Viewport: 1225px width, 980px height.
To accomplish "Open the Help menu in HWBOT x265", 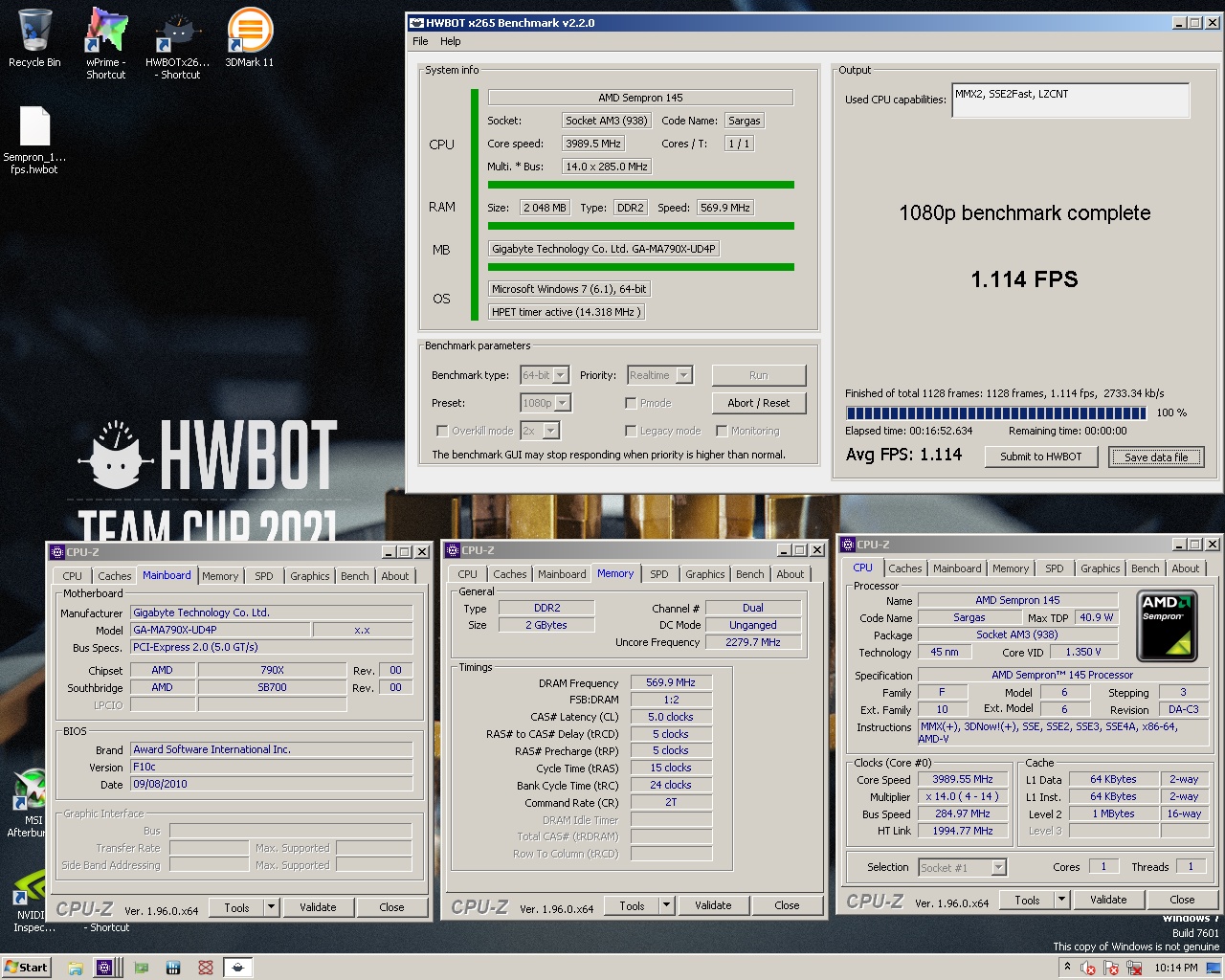I will point(450,41).
